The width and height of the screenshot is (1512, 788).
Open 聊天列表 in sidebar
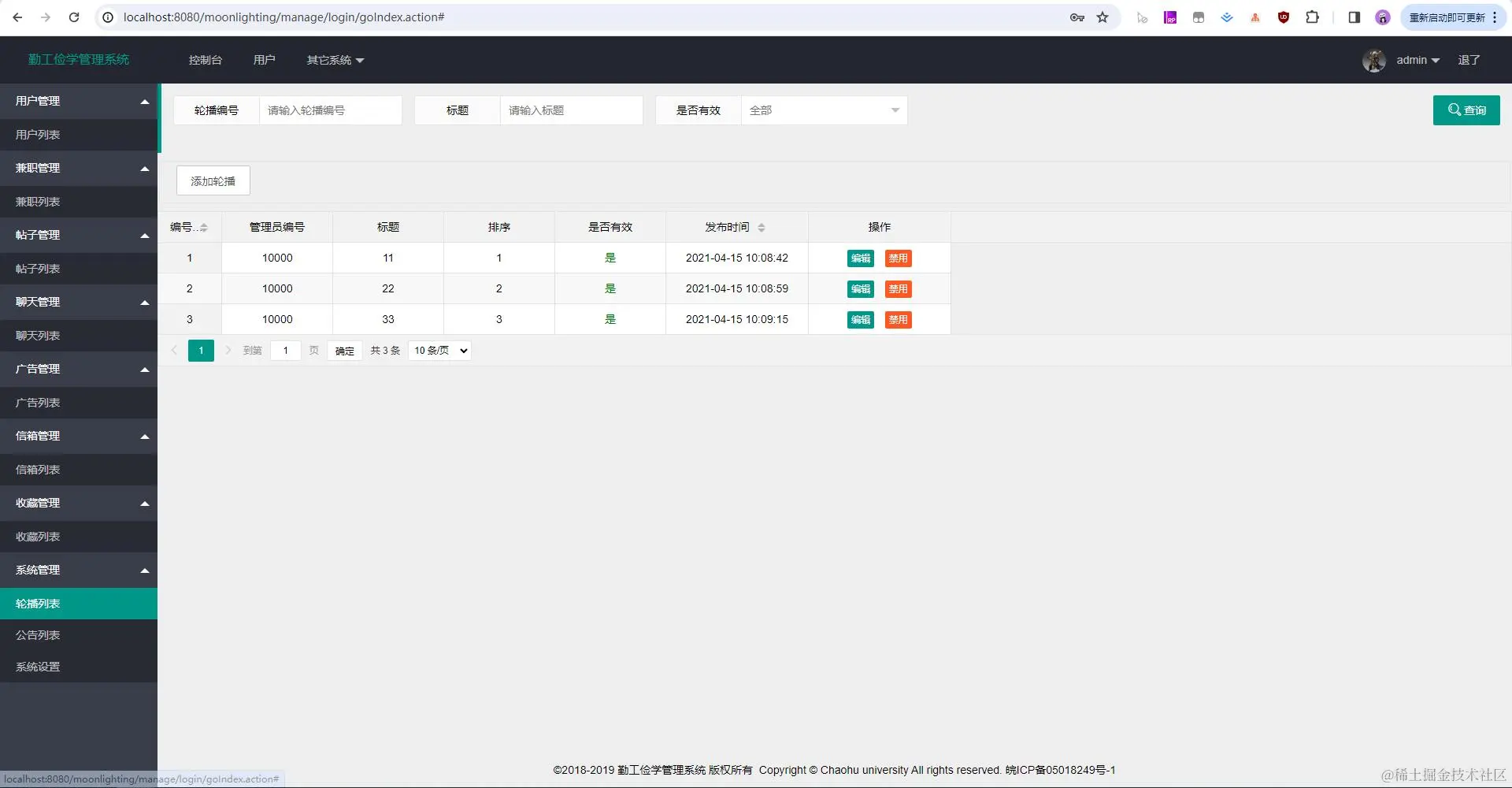(x=79, y=336)
